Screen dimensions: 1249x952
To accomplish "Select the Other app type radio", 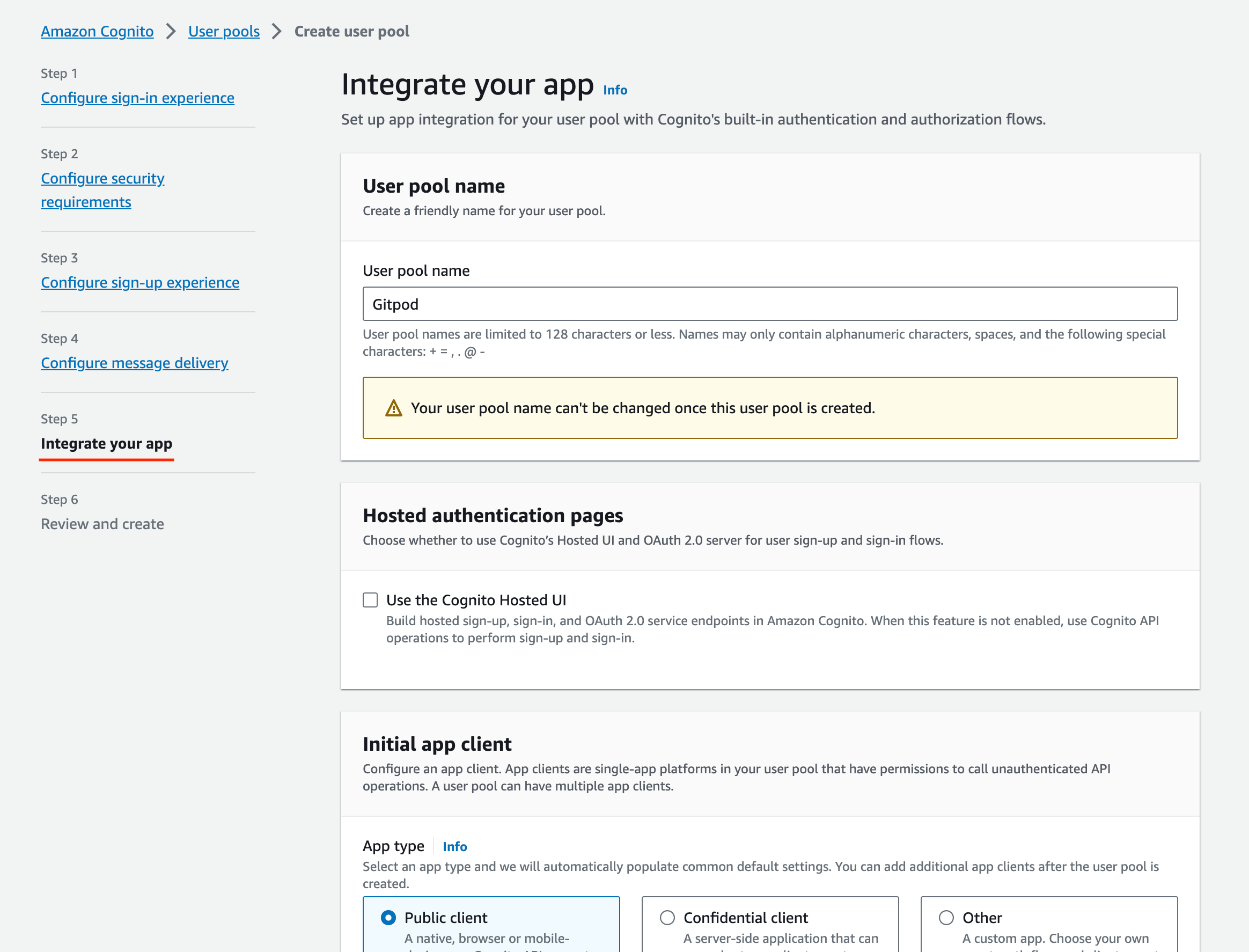I will click(x=945, y=917).
